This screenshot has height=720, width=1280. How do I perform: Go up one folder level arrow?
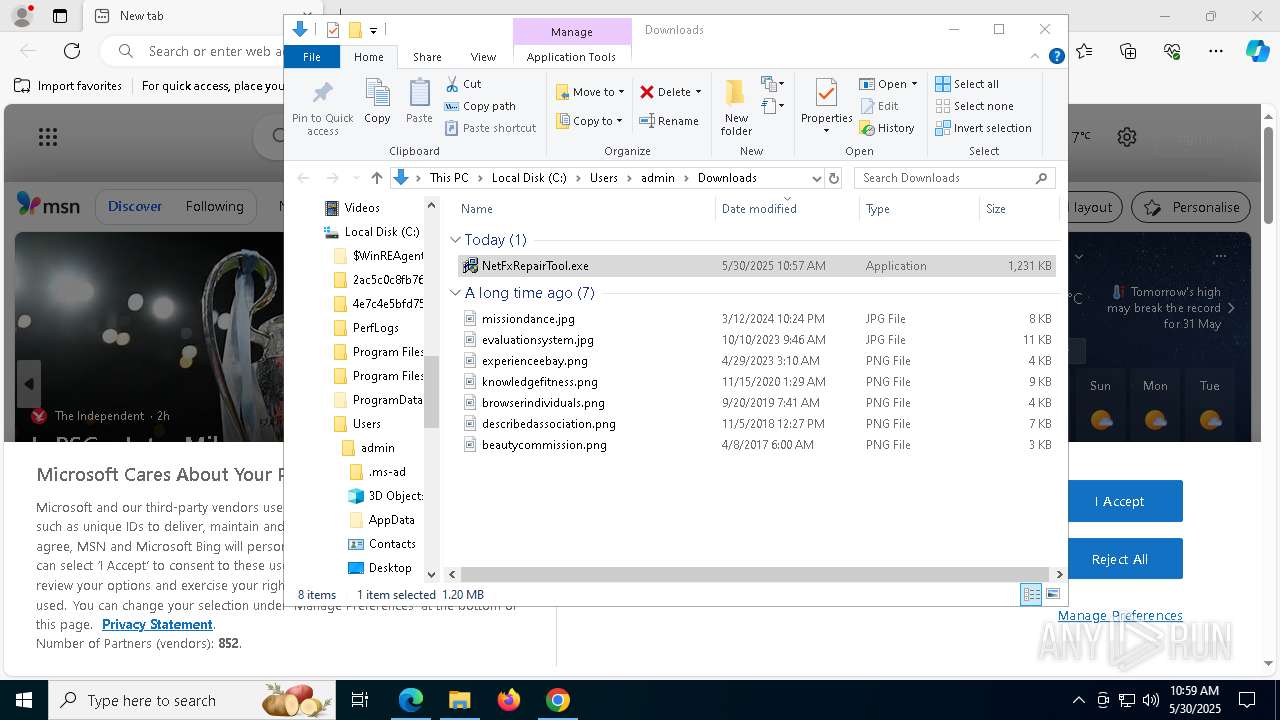pyautogui.click(x=376, y=178)
